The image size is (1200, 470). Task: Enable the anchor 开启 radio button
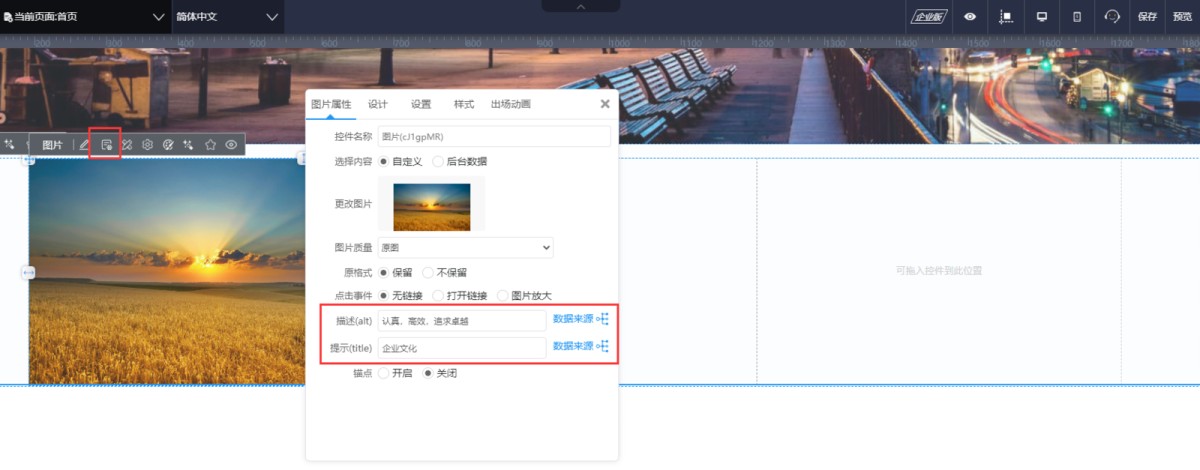point(384,373)
